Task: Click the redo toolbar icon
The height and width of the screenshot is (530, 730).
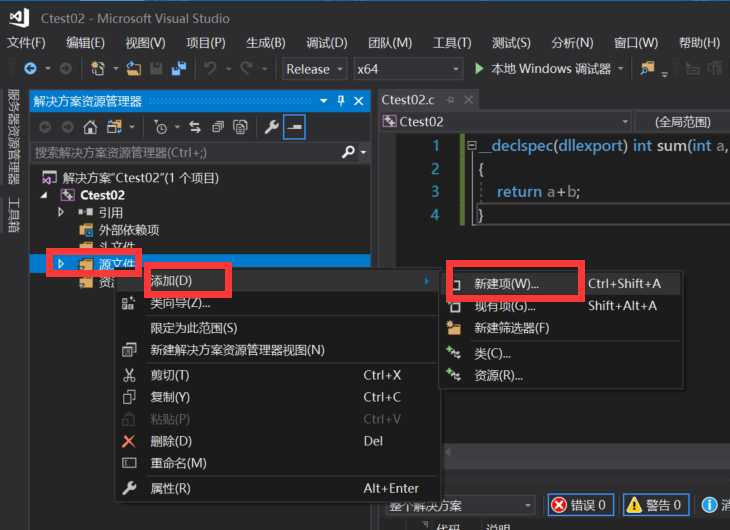Action: tap(247, 69)
